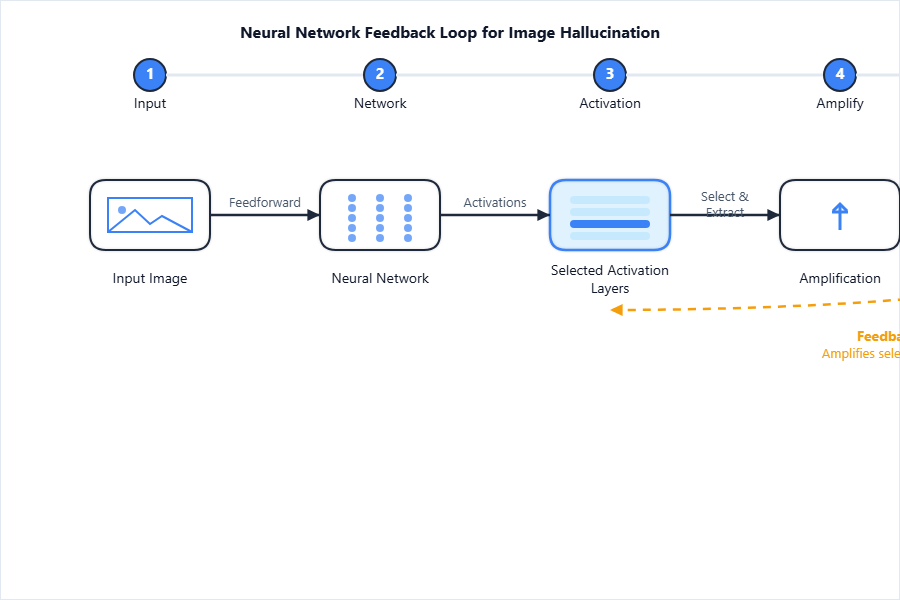
Task: Select the Input Image picture icon box
Action: 150,215
